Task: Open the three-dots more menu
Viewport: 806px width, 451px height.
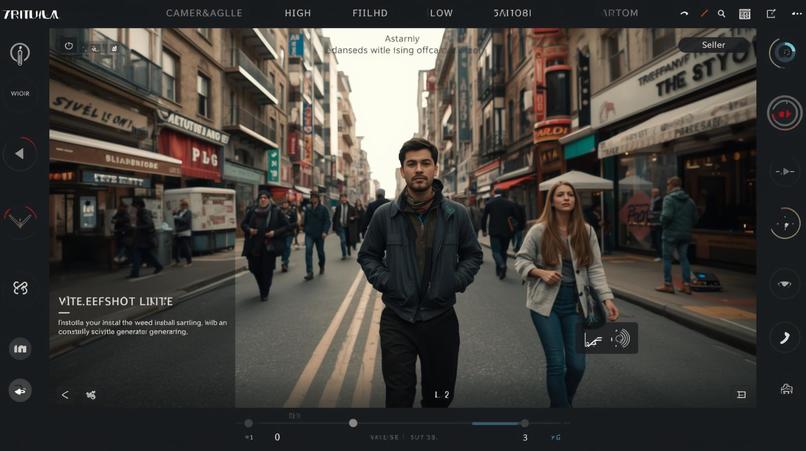Action: point(796,14)
